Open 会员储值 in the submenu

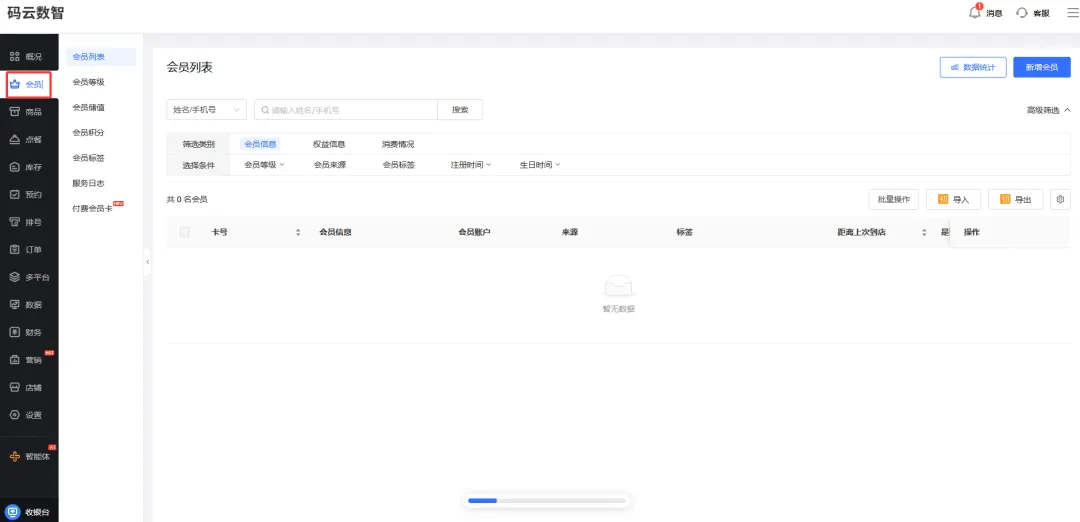point(88,107)
